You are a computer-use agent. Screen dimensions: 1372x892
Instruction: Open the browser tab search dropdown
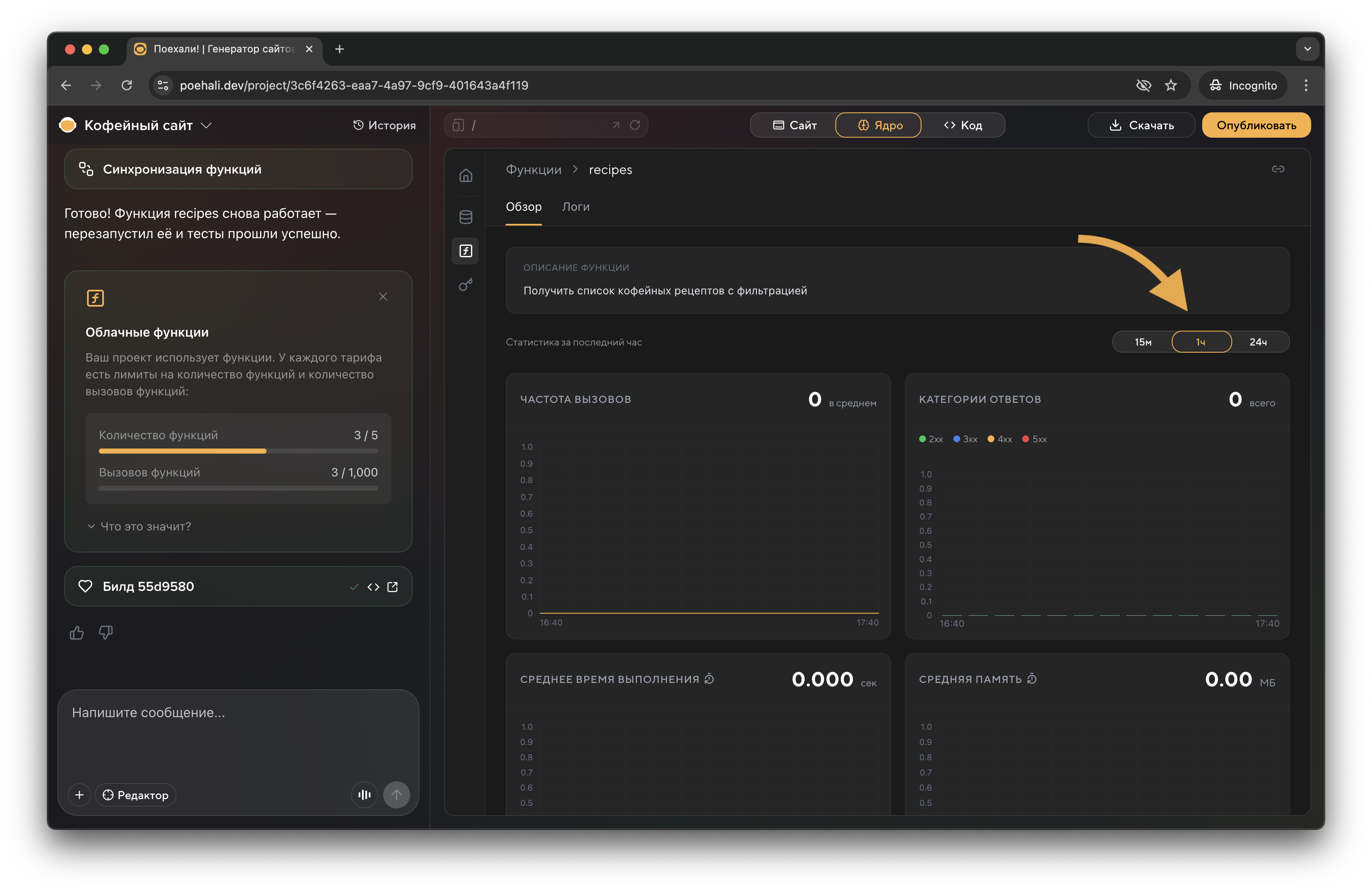[x=1307, y=49]
